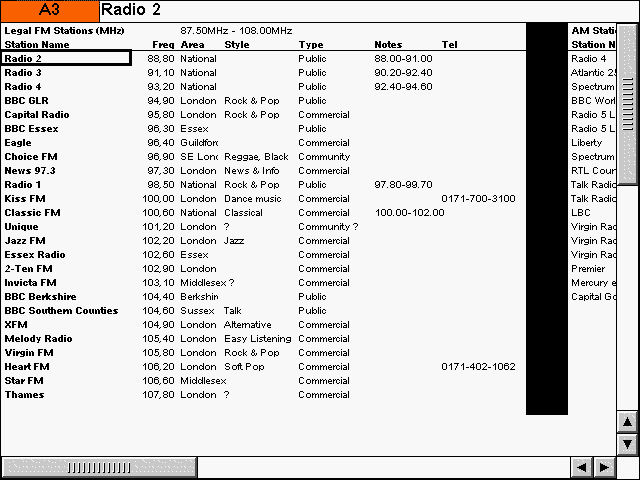Click the Kiss FM telephone number 0171-700-3100
Screen dimensions: 640x480
478,198
